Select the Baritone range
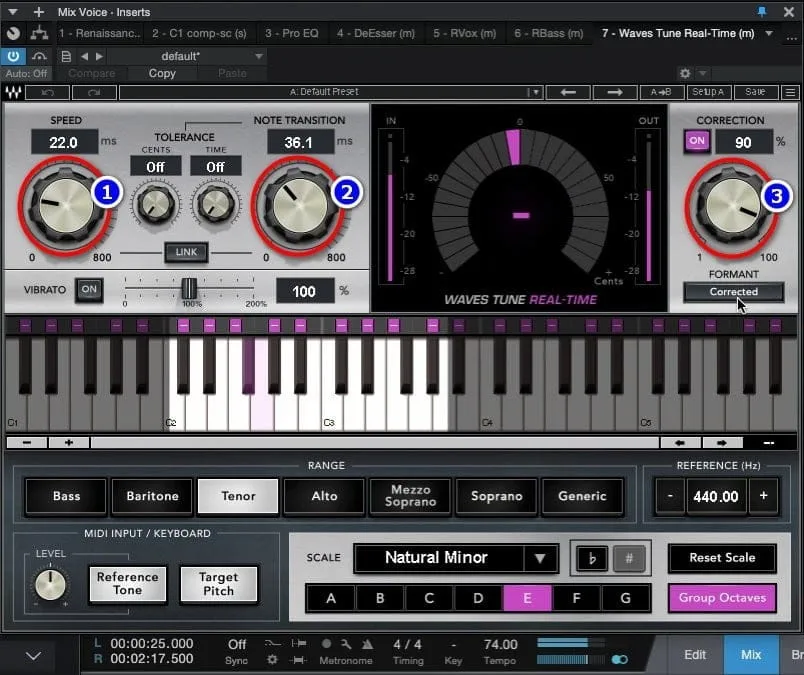804x675 pixels. point(152,497)
